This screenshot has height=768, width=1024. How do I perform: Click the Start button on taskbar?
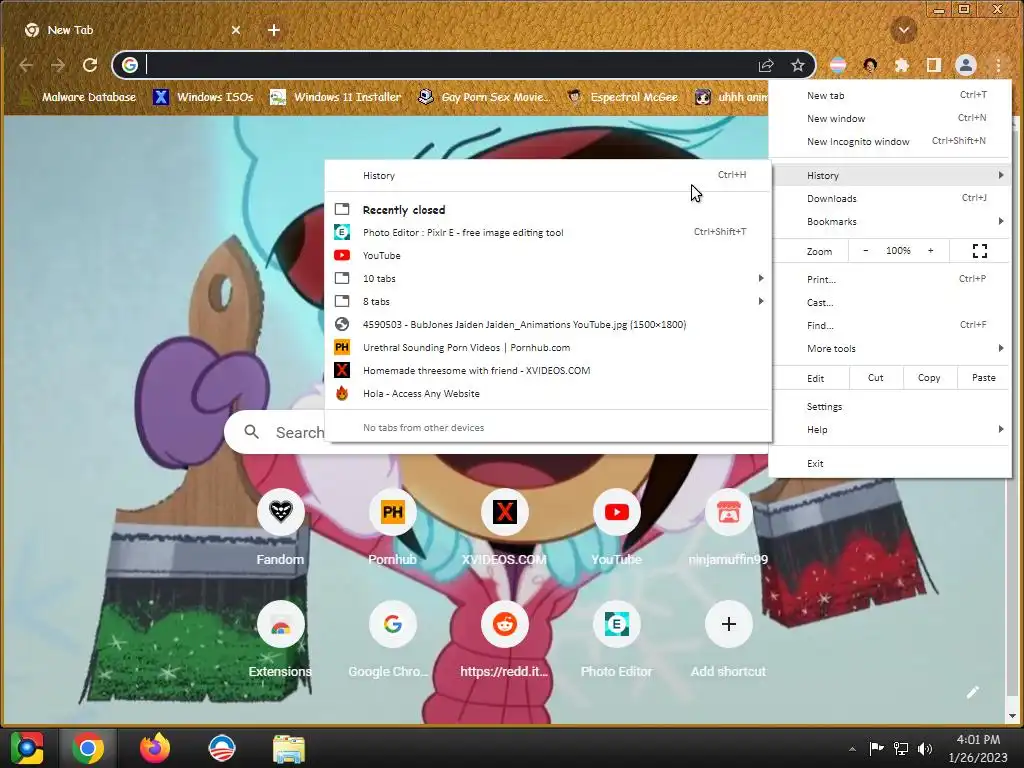pos(26,748)
